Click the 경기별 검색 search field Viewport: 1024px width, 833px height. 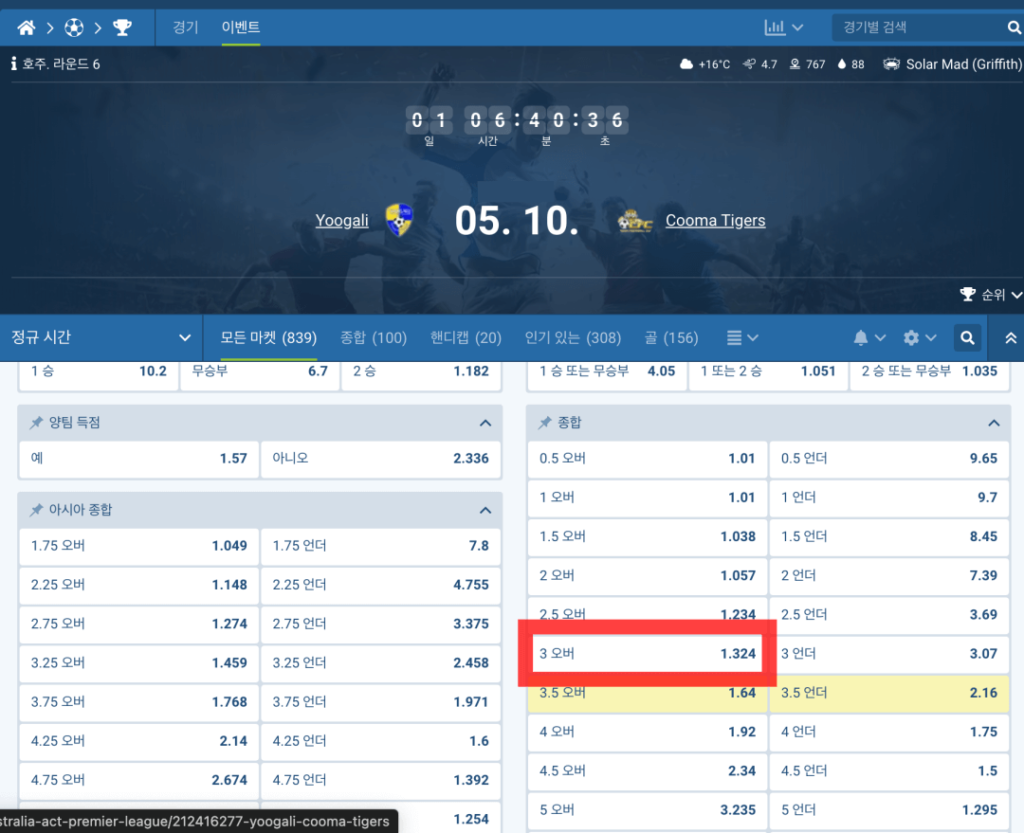point(915,27)
